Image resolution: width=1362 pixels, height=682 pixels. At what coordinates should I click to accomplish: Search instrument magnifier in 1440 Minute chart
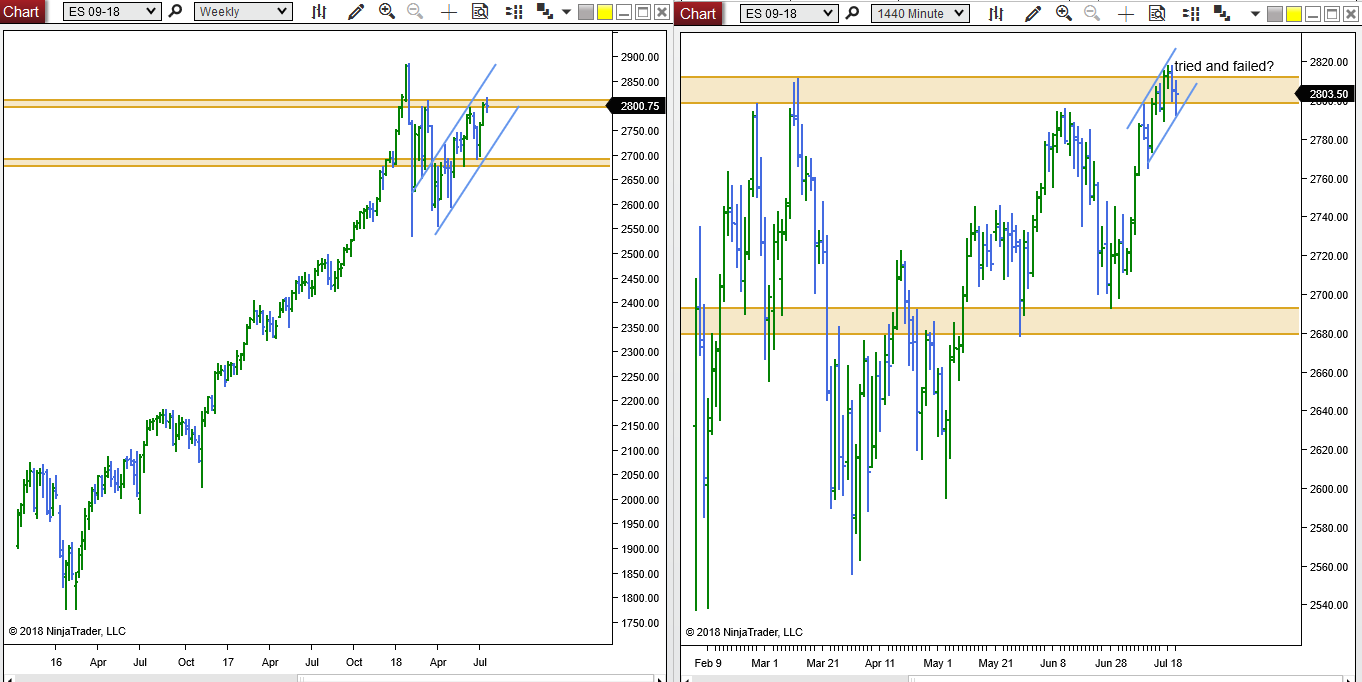tap(852, 13)
